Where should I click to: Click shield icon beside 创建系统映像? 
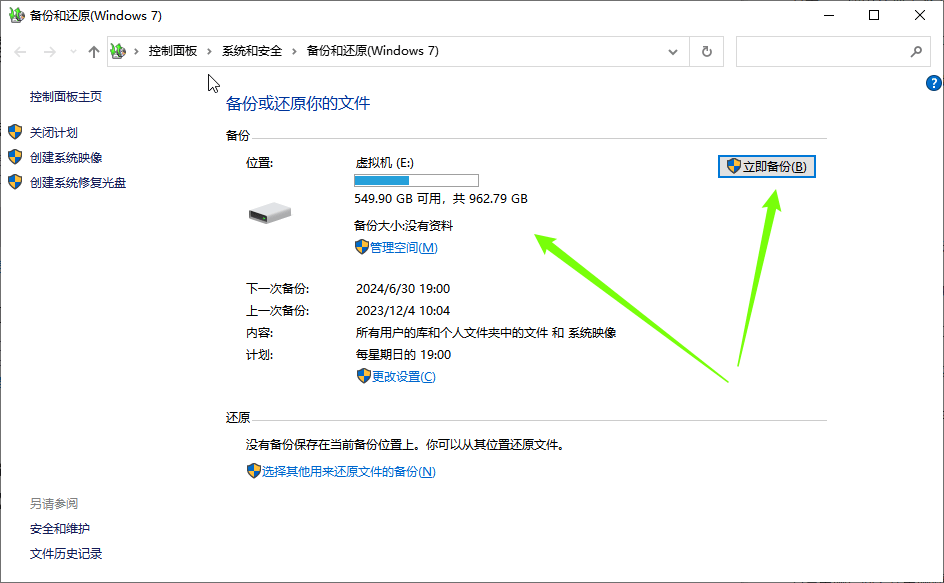click(15, 157)
